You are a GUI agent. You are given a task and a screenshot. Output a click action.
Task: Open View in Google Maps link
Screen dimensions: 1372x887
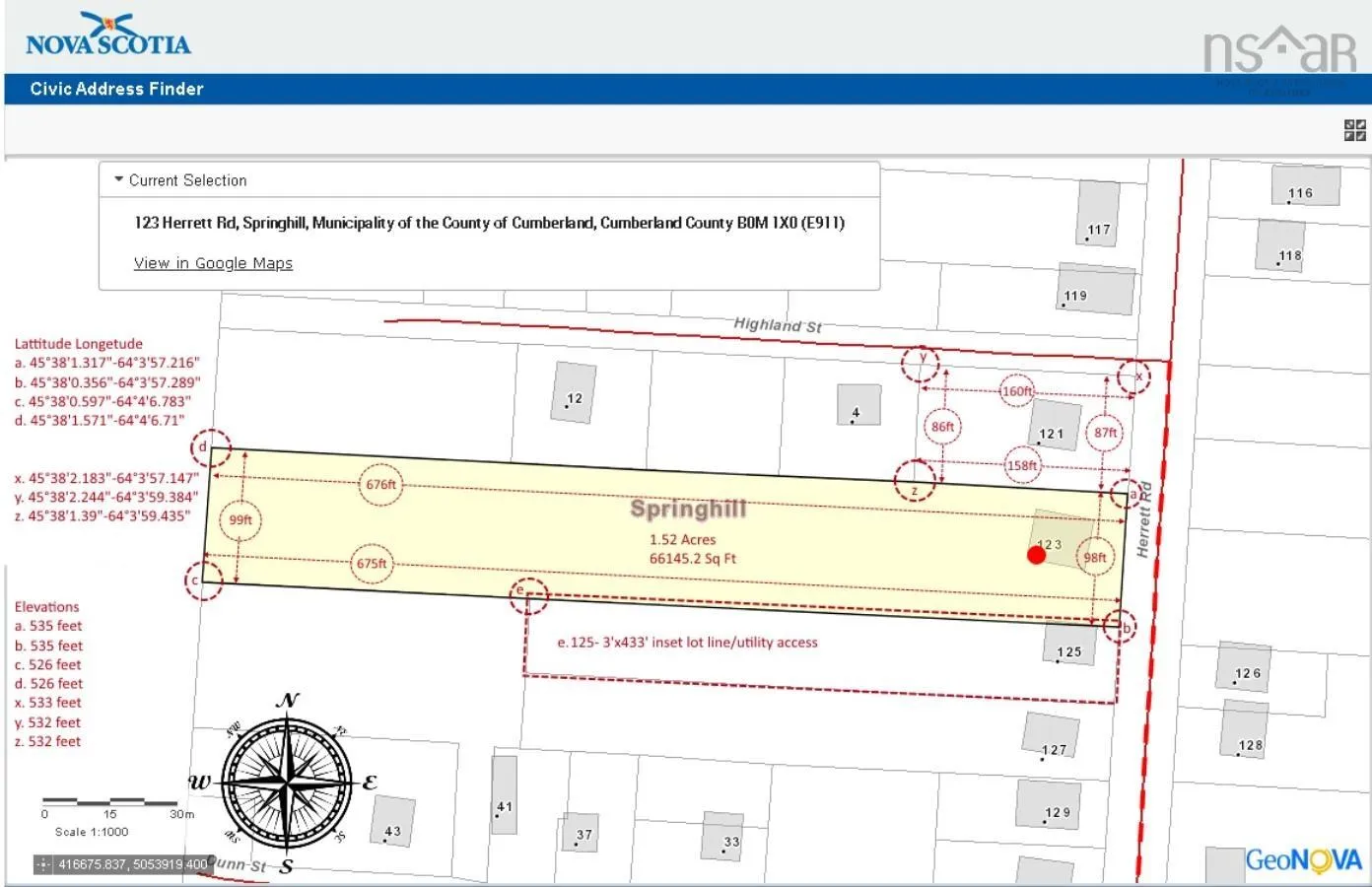click(x=213, y=263)
